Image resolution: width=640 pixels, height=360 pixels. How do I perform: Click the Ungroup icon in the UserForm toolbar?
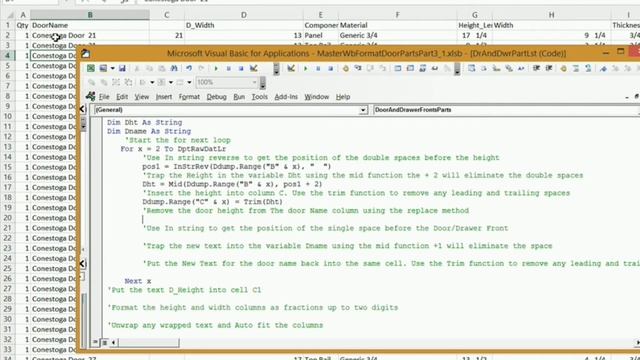[x=128, y=82]
